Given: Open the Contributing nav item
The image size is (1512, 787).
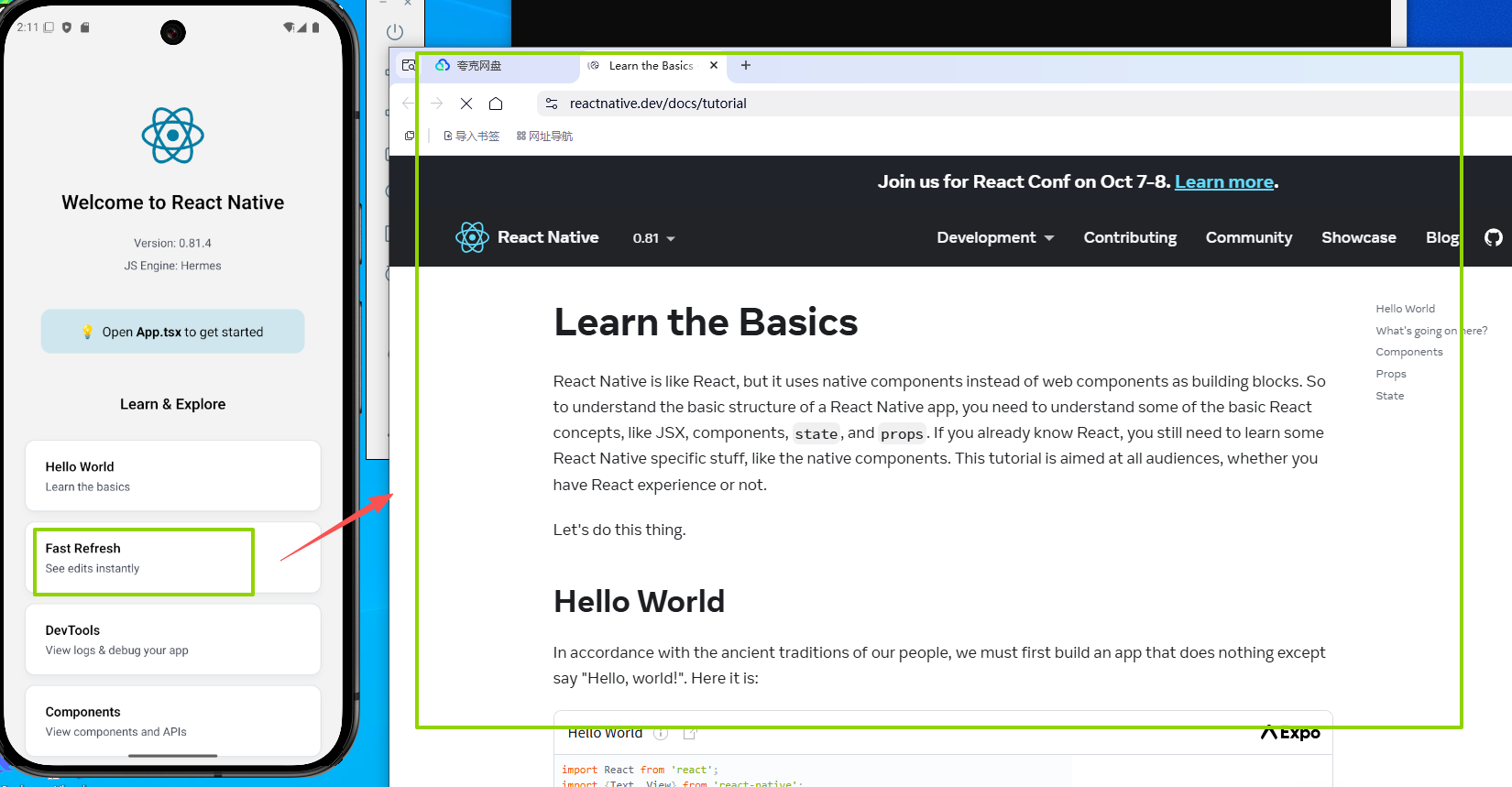Looking at the screenshot, I should pos(1130,237).
